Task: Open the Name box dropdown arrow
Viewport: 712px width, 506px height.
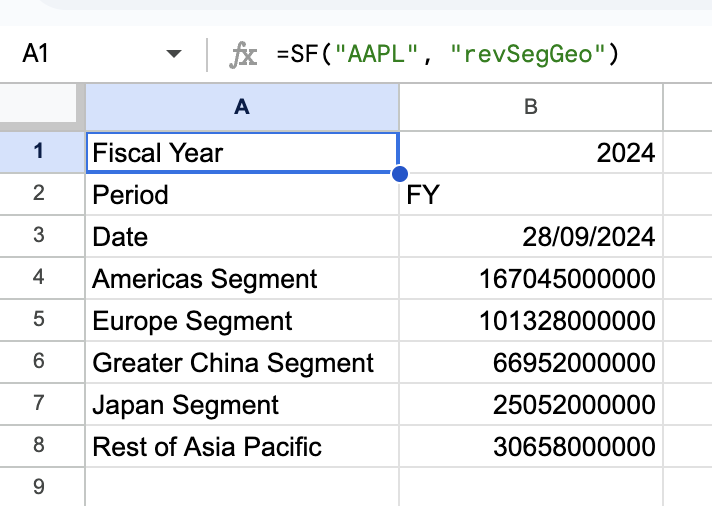Action: pyautogui.click(x=174, y=54)
